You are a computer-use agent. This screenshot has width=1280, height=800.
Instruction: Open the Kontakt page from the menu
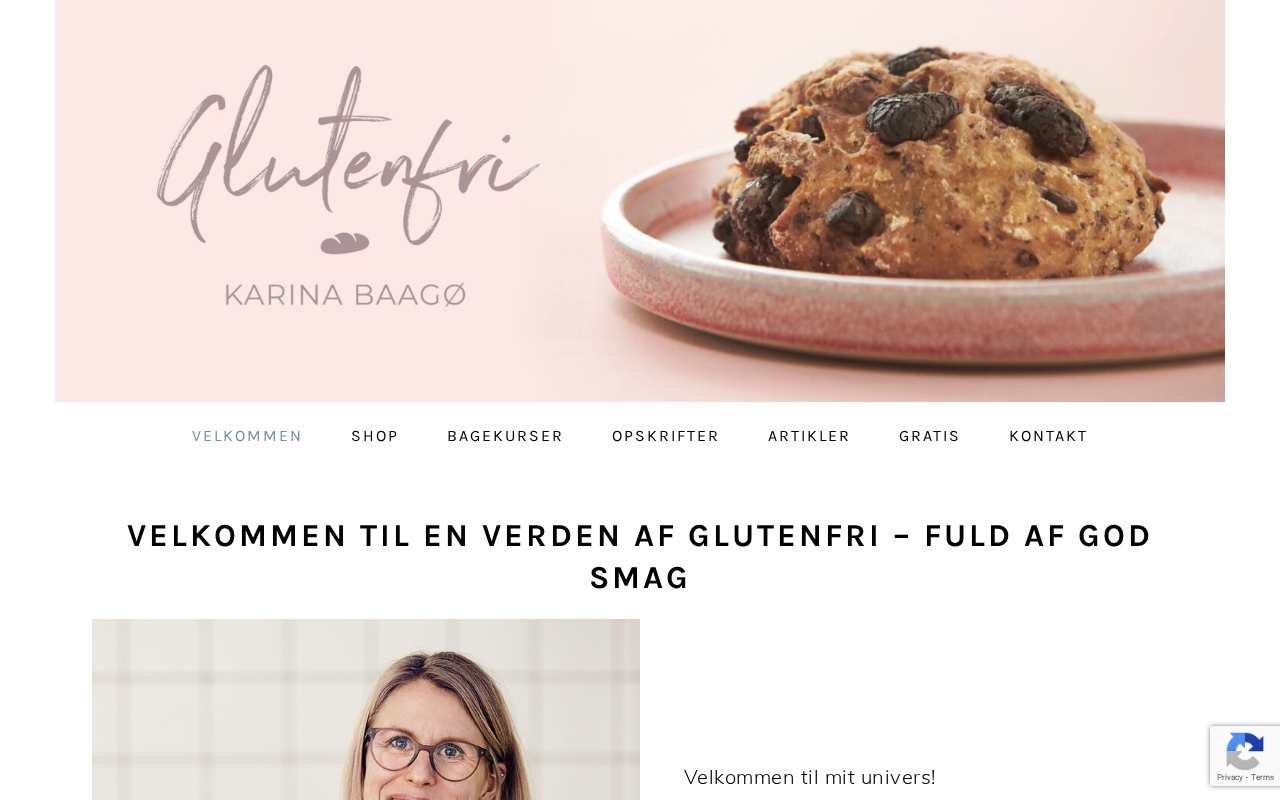1048,436
